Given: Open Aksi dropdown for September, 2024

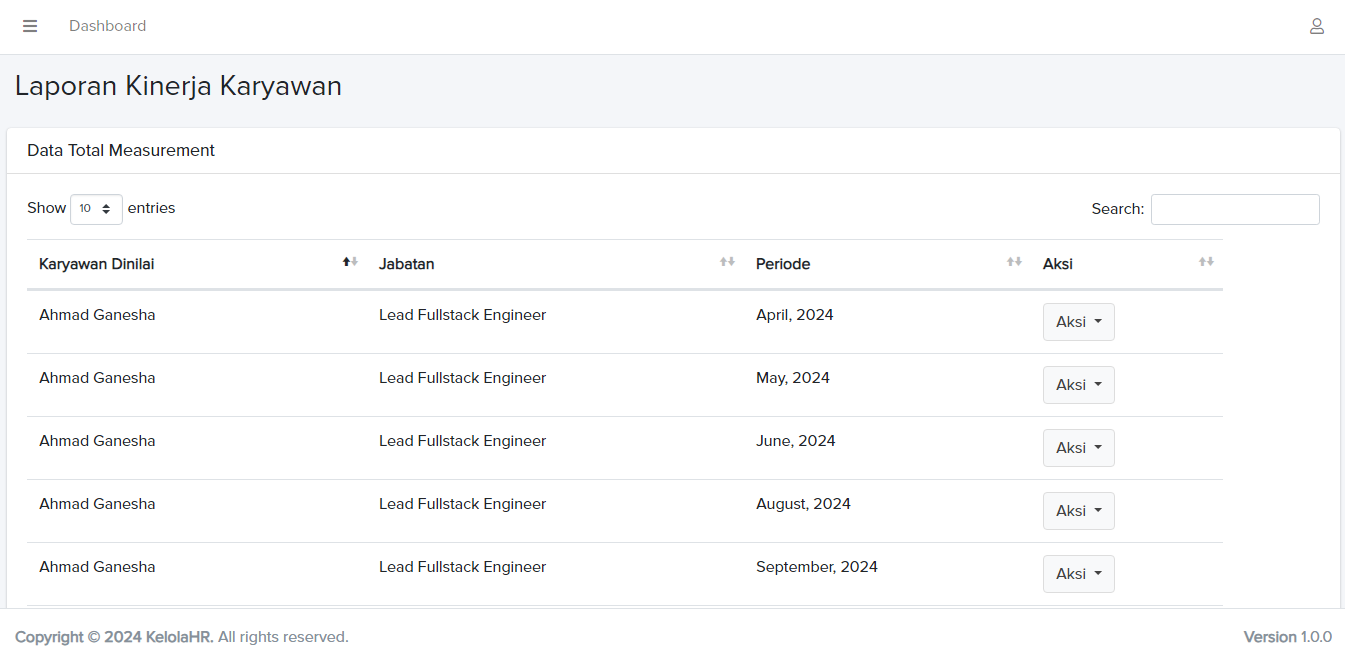Looking at the screenshot, I should [x=1078, y=574].
